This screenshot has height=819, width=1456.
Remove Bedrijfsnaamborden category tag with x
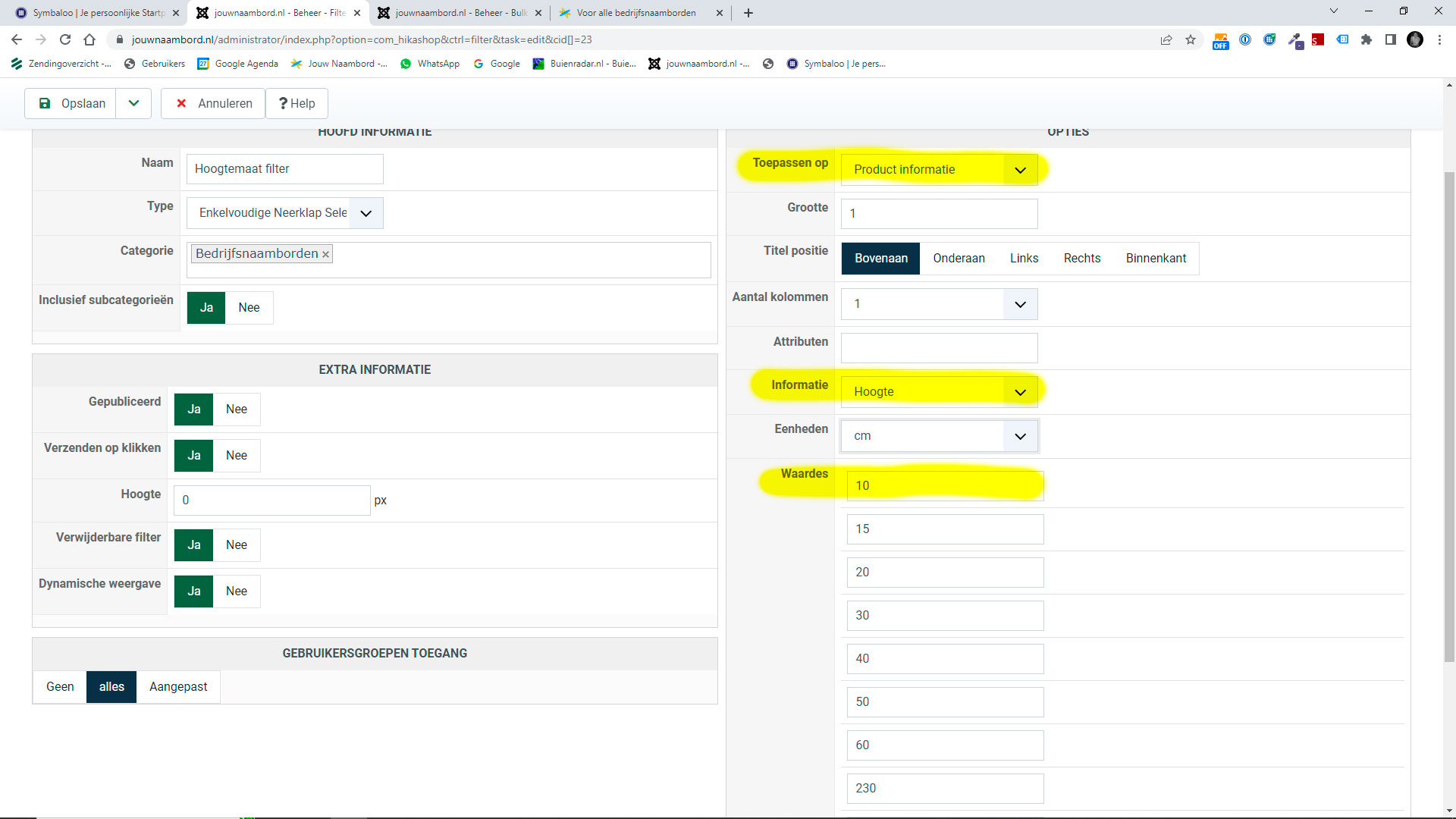tap(325, 255)
